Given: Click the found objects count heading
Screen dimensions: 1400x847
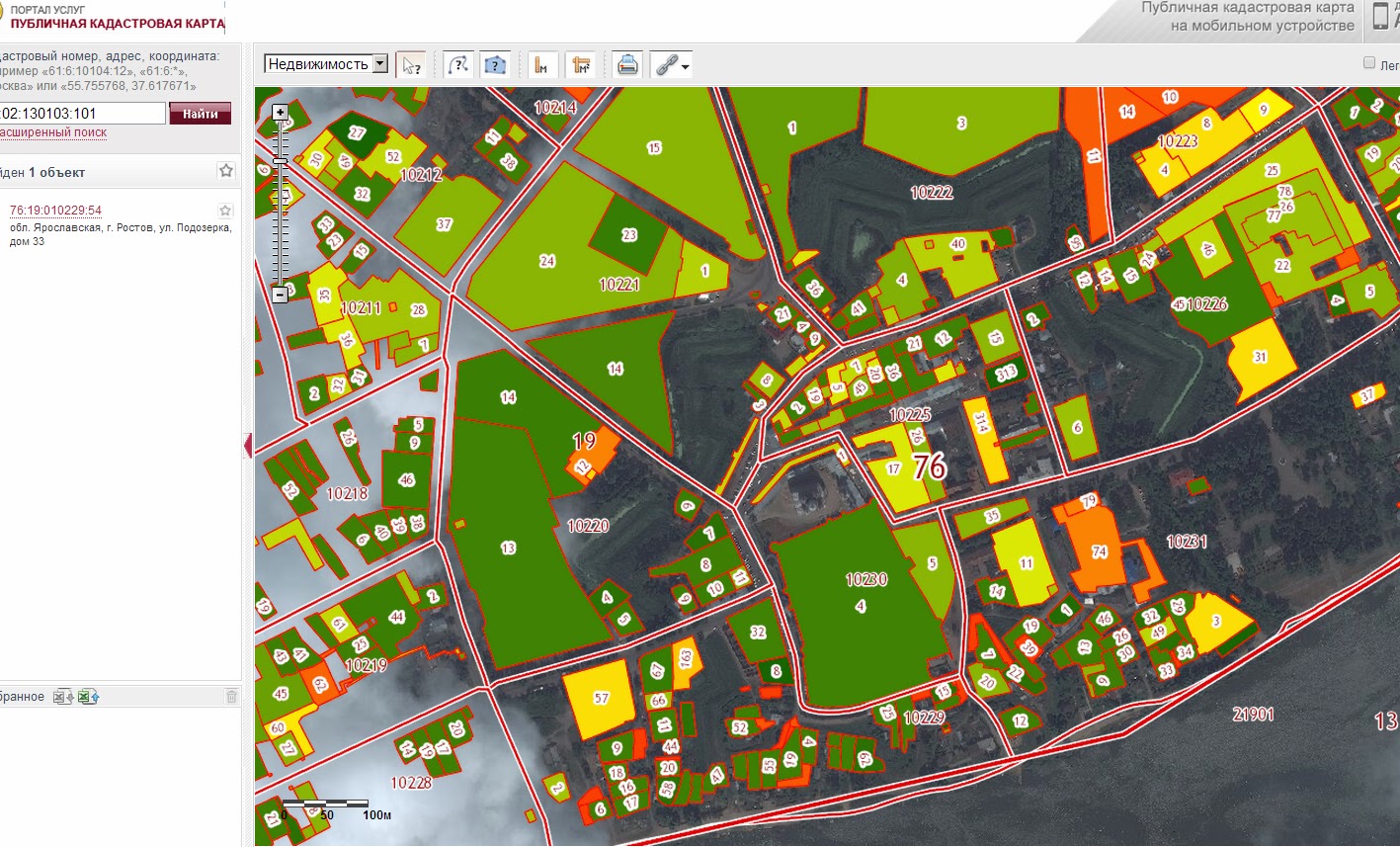Looking at the screenshot, I should coord(42,172).
